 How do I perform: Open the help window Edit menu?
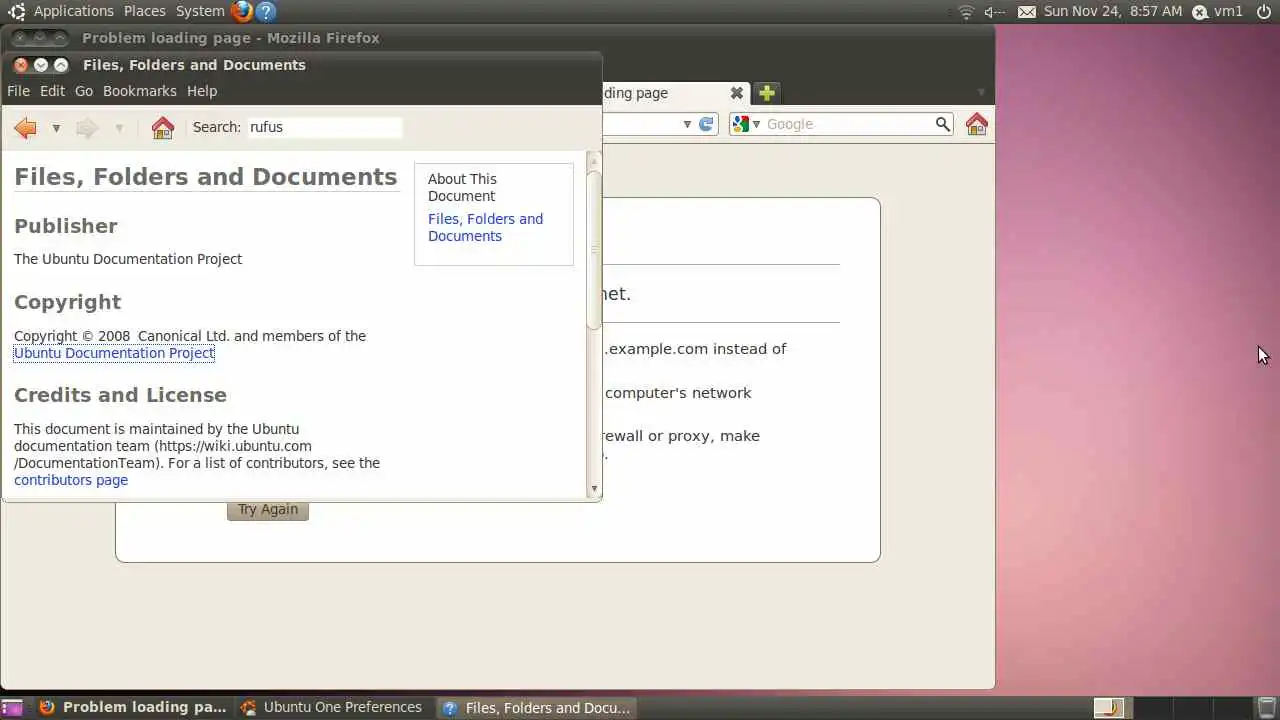[52, 91]
